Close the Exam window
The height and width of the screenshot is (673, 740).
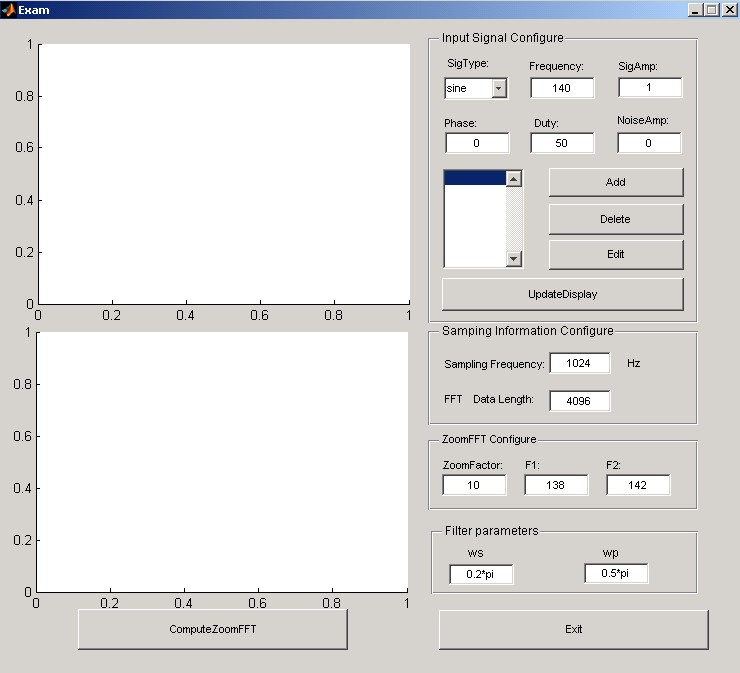(729, 10)
